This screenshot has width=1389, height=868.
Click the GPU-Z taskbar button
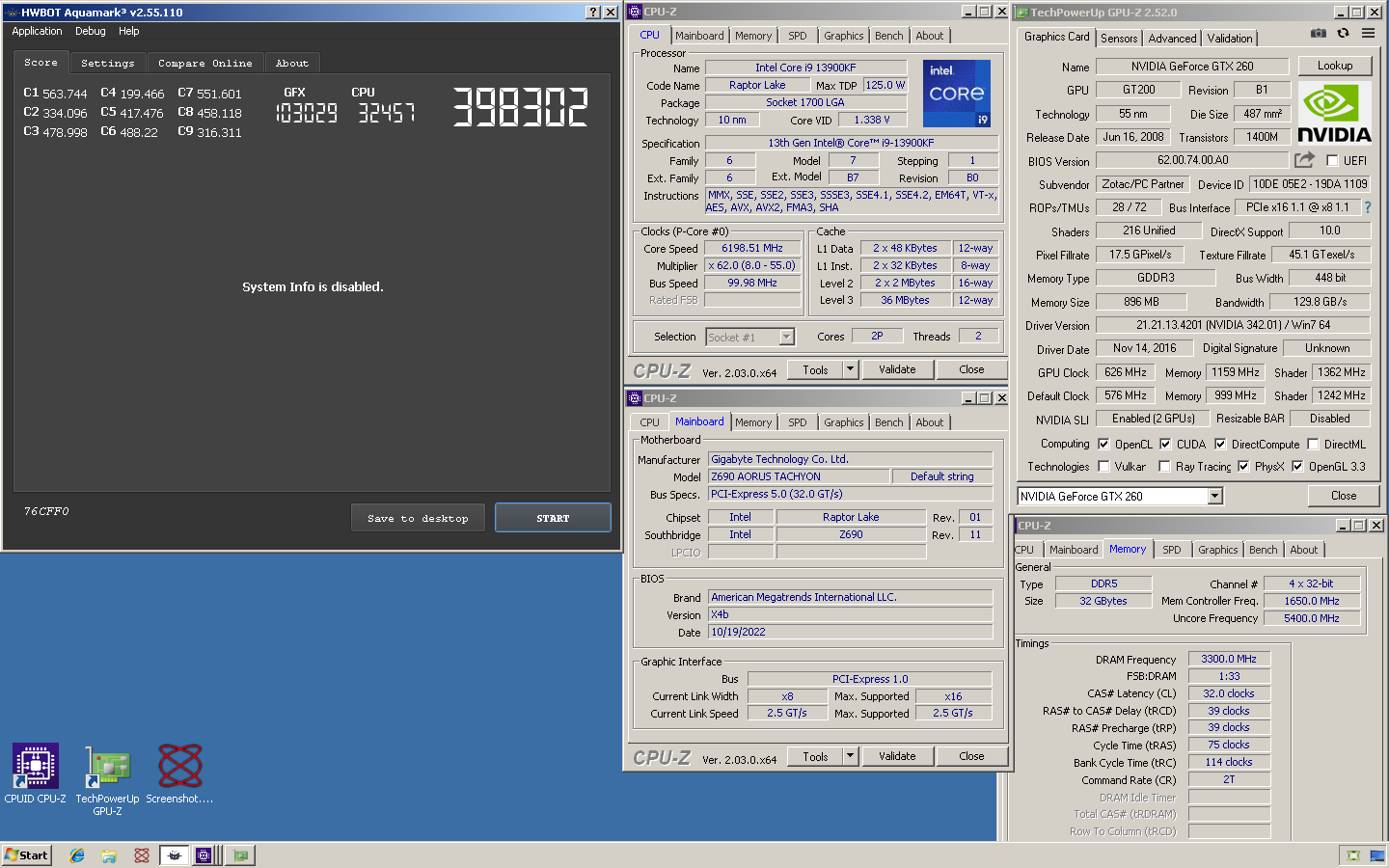pos(240,855)
